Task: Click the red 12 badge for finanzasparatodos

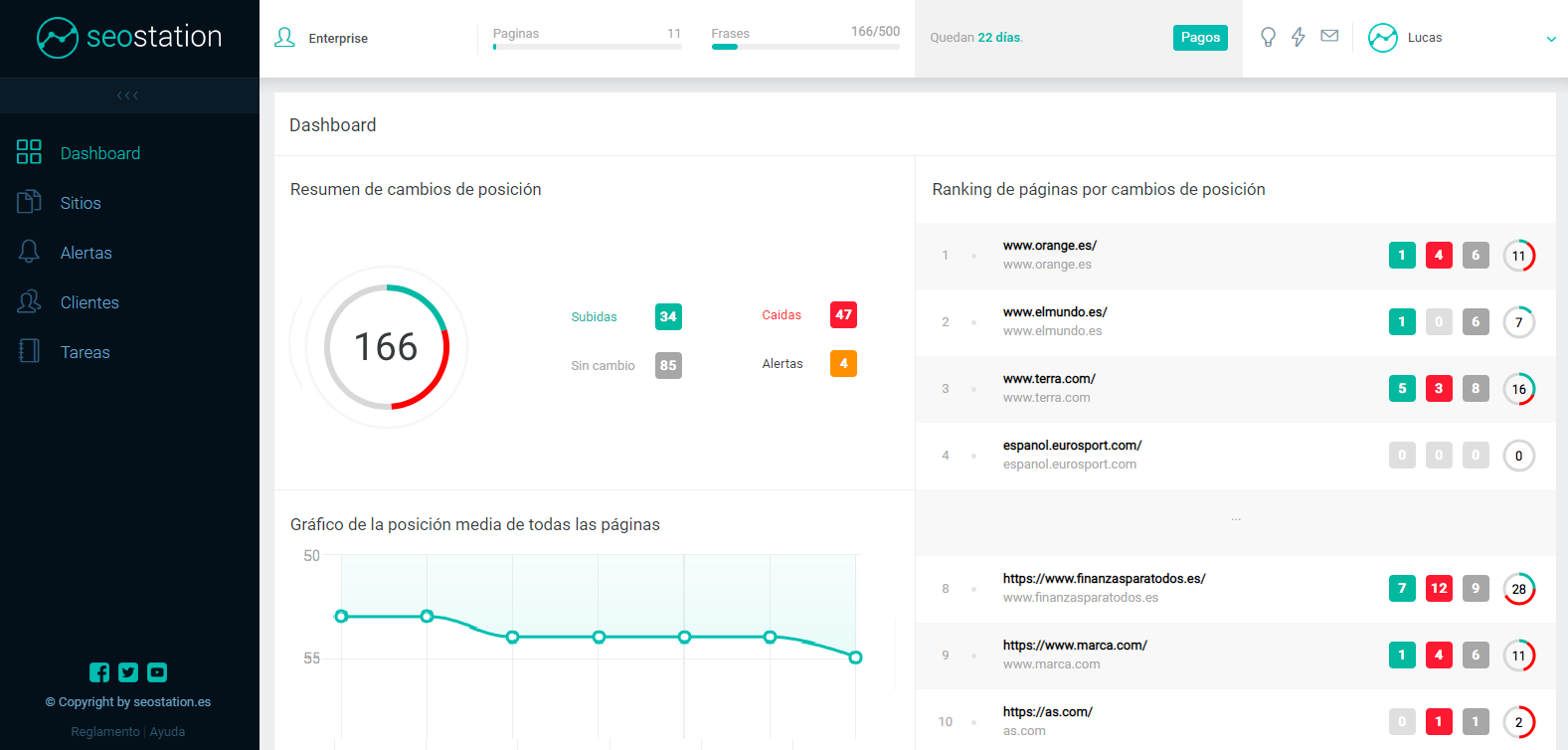Action: 1439,589
